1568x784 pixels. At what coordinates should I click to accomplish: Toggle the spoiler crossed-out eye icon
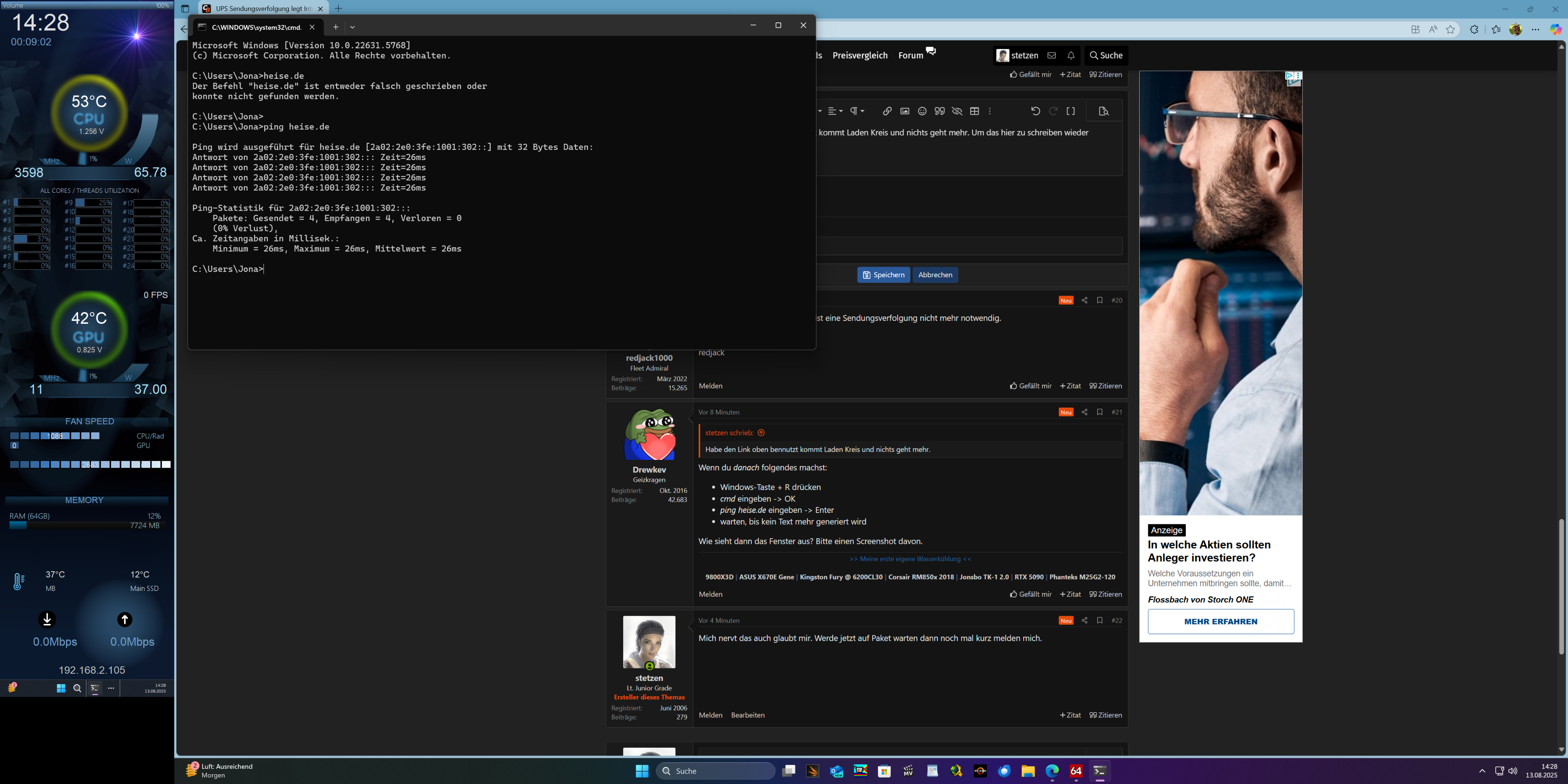point(957,111)
